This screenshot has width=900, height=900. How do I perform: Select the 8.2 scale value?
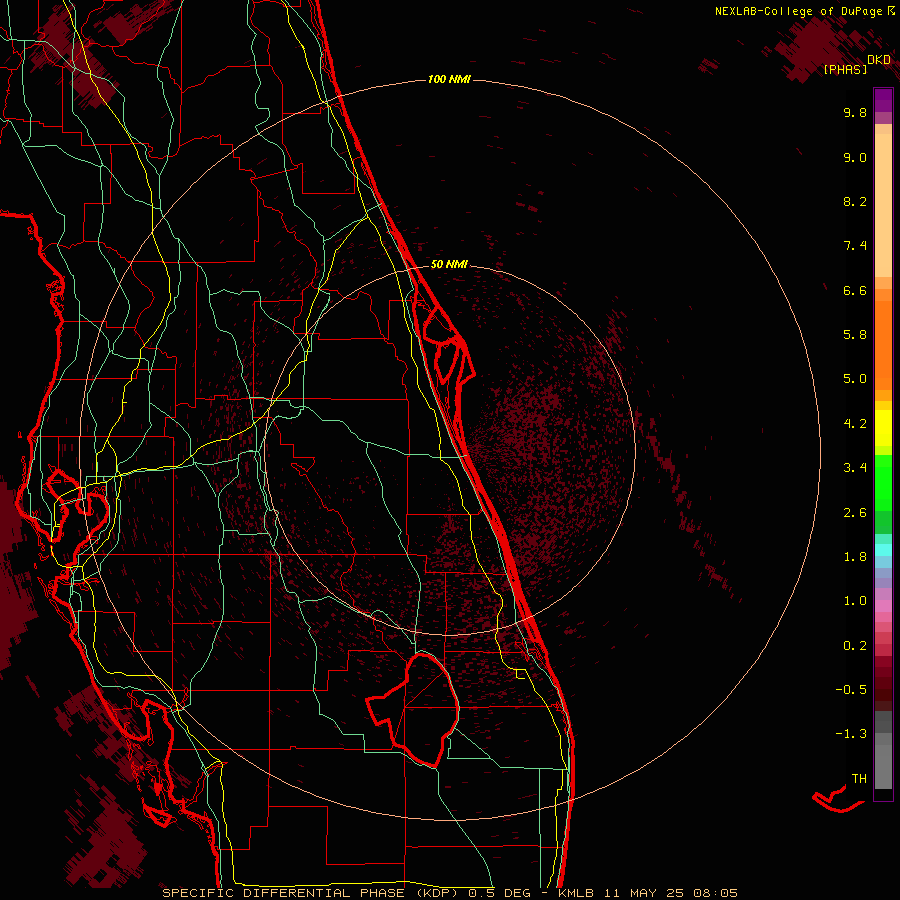pos(855,201)
